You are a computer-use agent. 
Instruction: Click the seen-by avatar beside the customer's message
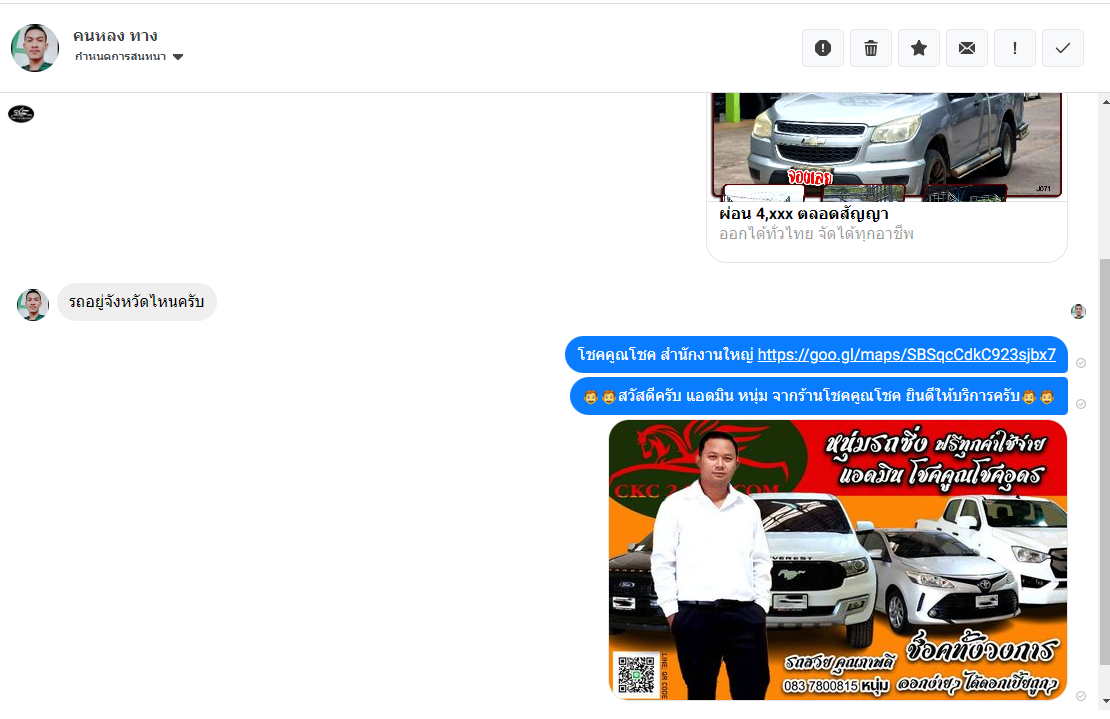point(1078,312)
